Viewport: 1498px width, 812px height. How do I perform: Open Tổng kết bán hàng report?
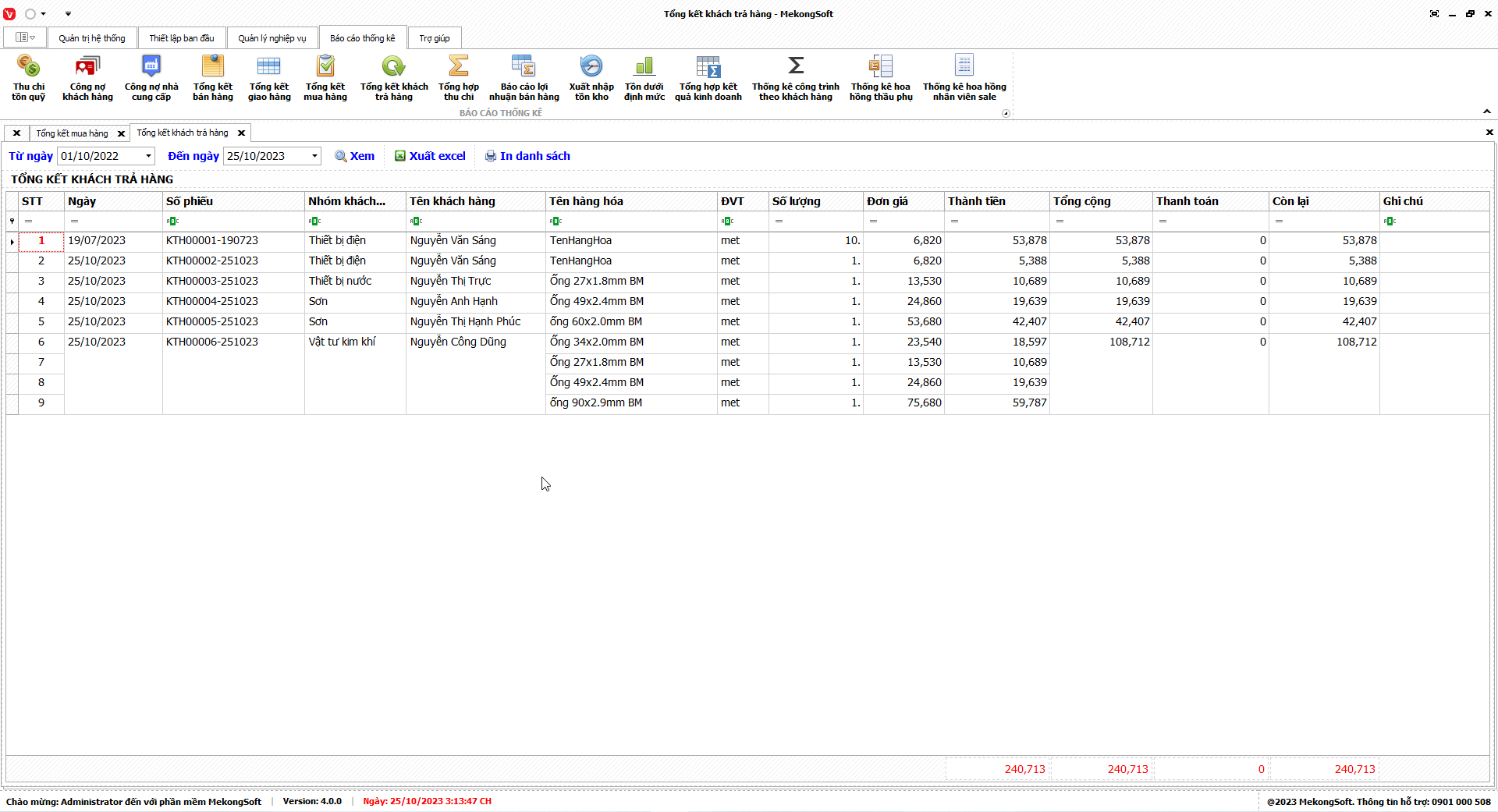tap(212, 77)
